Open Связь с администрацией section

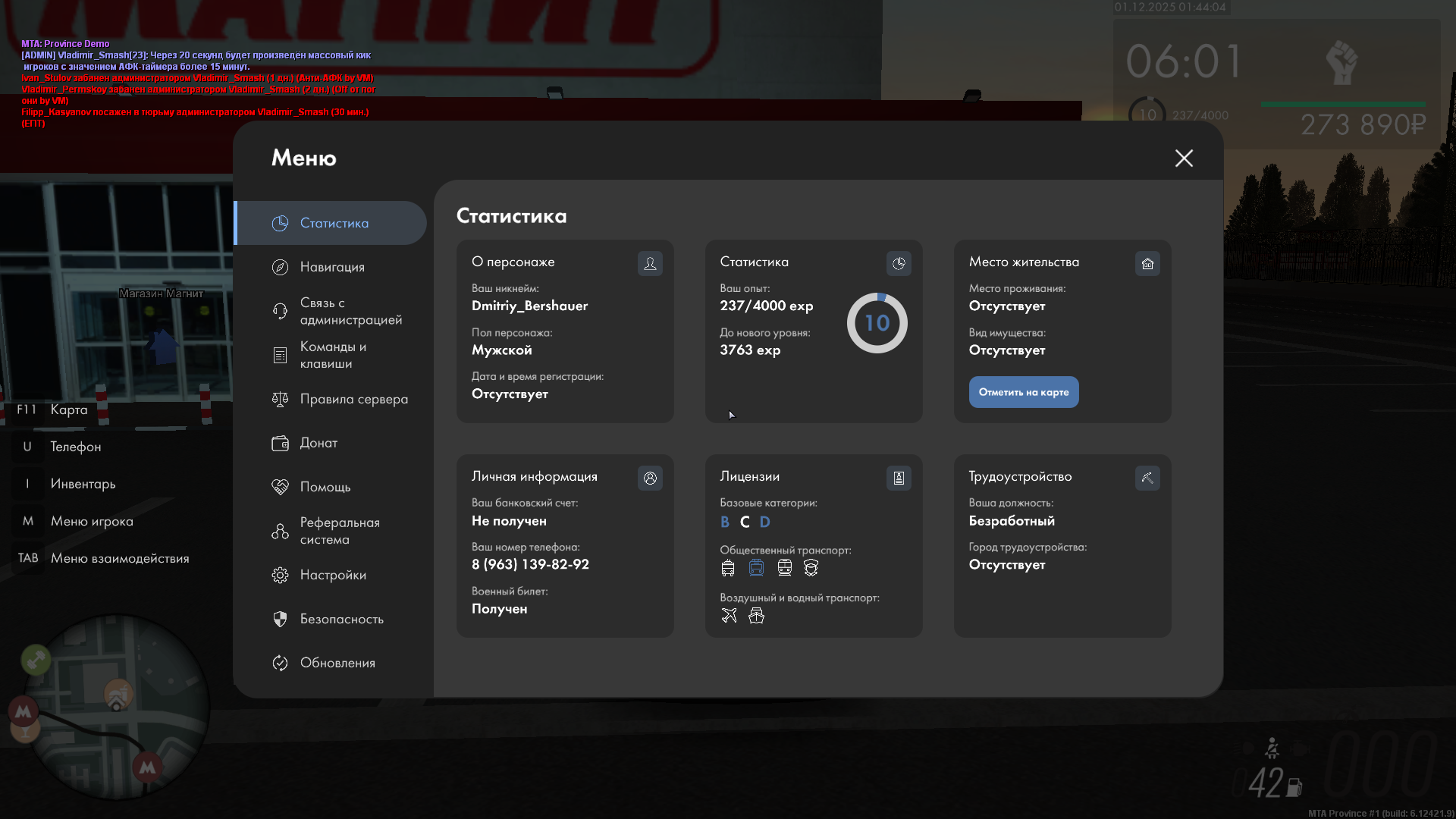[x=350, y=311]
